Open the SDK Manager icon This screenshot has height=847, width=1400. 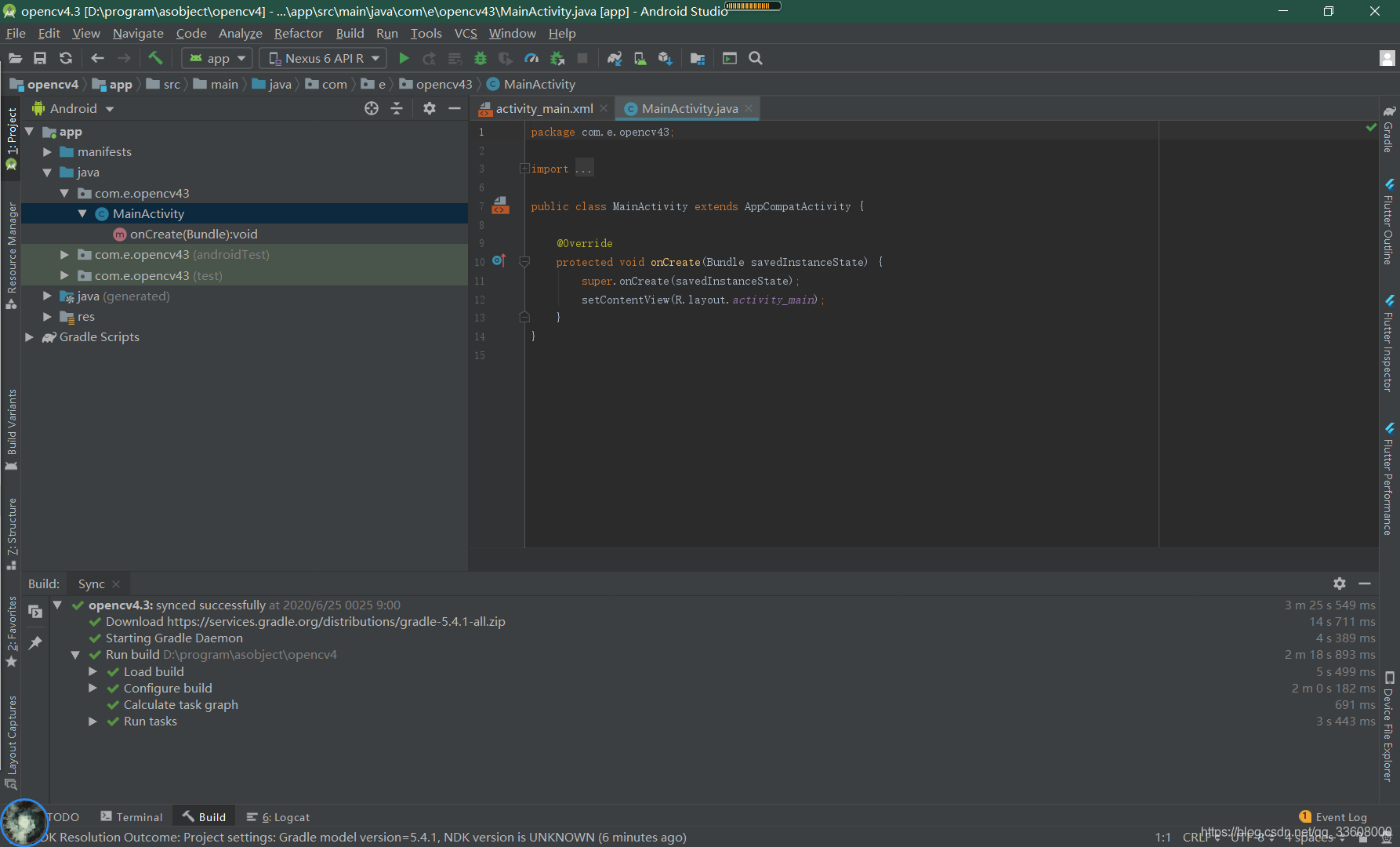pyautogui.click(x=666, y=58)
